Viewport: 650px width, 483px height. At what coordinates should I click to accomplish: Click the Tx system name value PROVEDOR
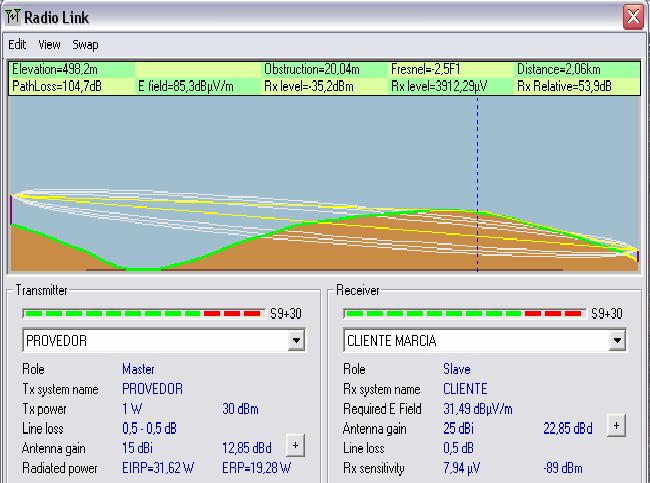(x=153, y=389)
